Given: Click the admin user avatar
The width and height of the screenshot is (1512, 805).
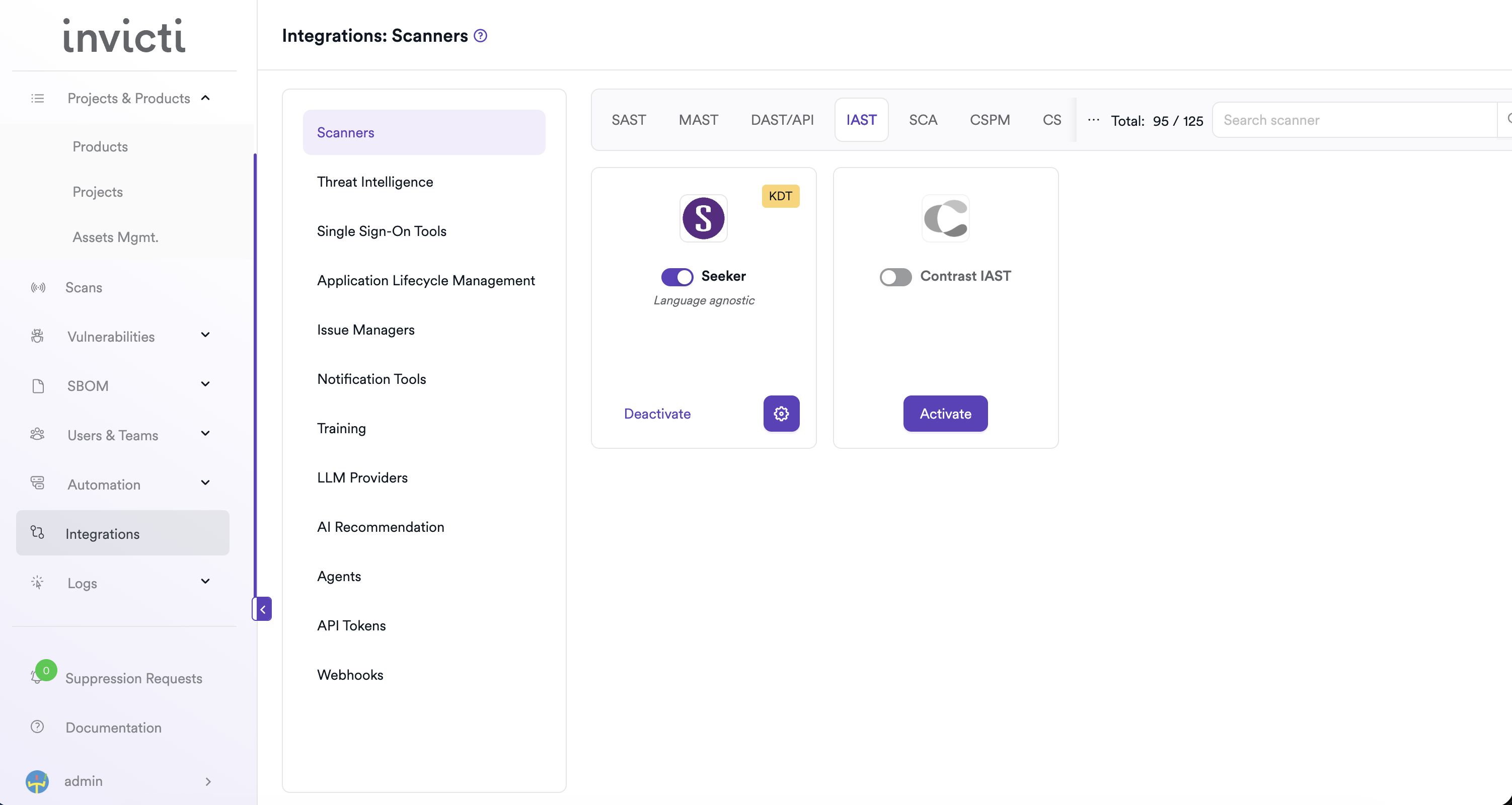Looking at the screenshot, I should pos(37,781).
